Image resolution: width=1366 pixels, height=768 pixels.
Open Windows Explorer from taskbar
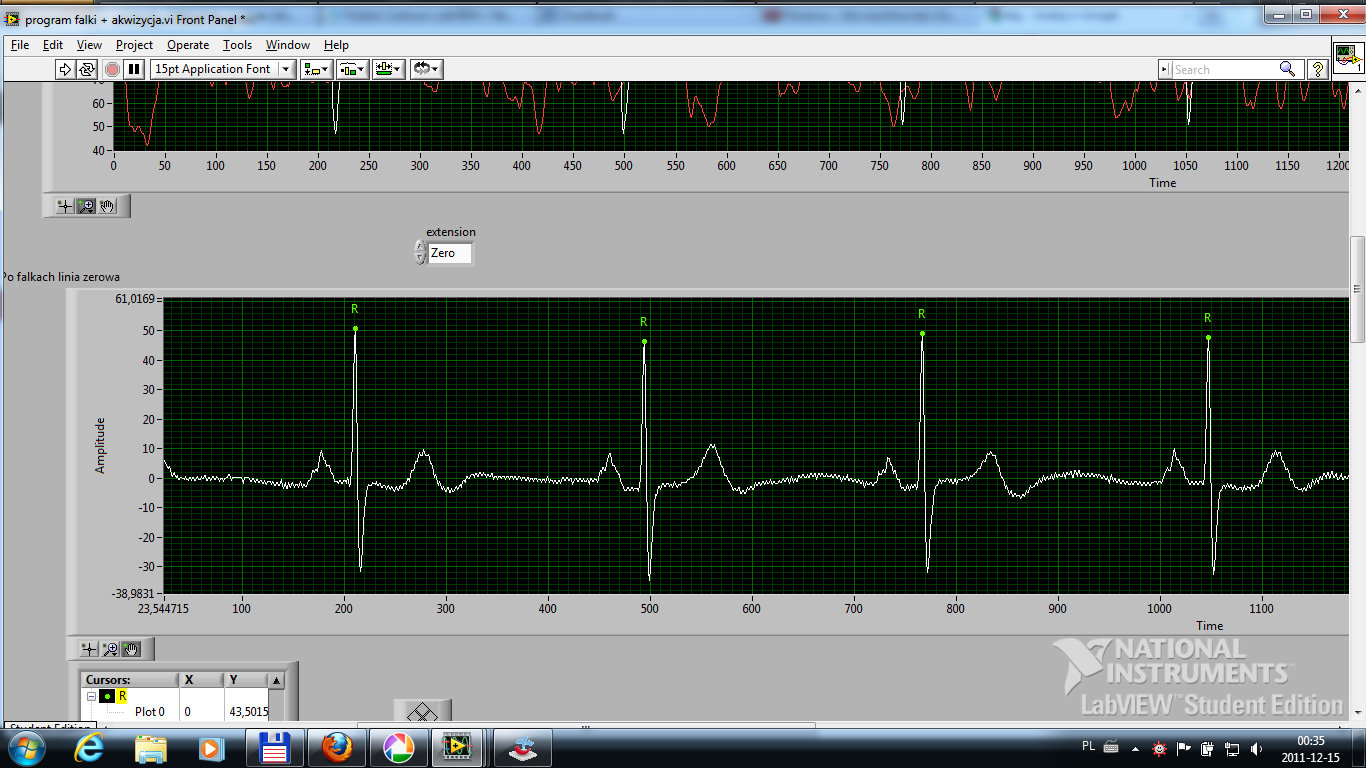(151, 747)
